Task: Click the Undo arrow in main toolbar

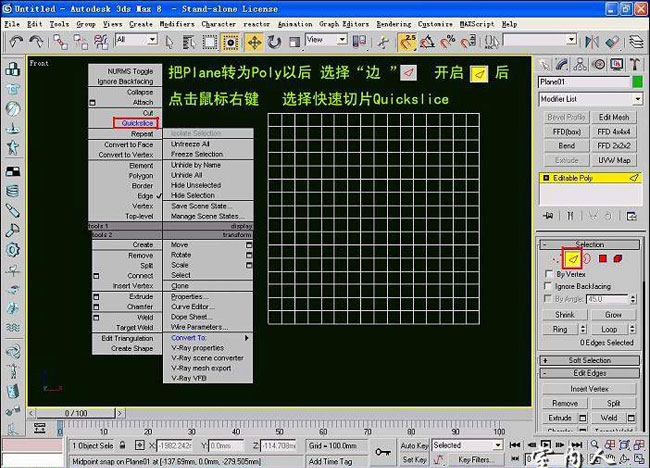Action: (x=16, y=42)
